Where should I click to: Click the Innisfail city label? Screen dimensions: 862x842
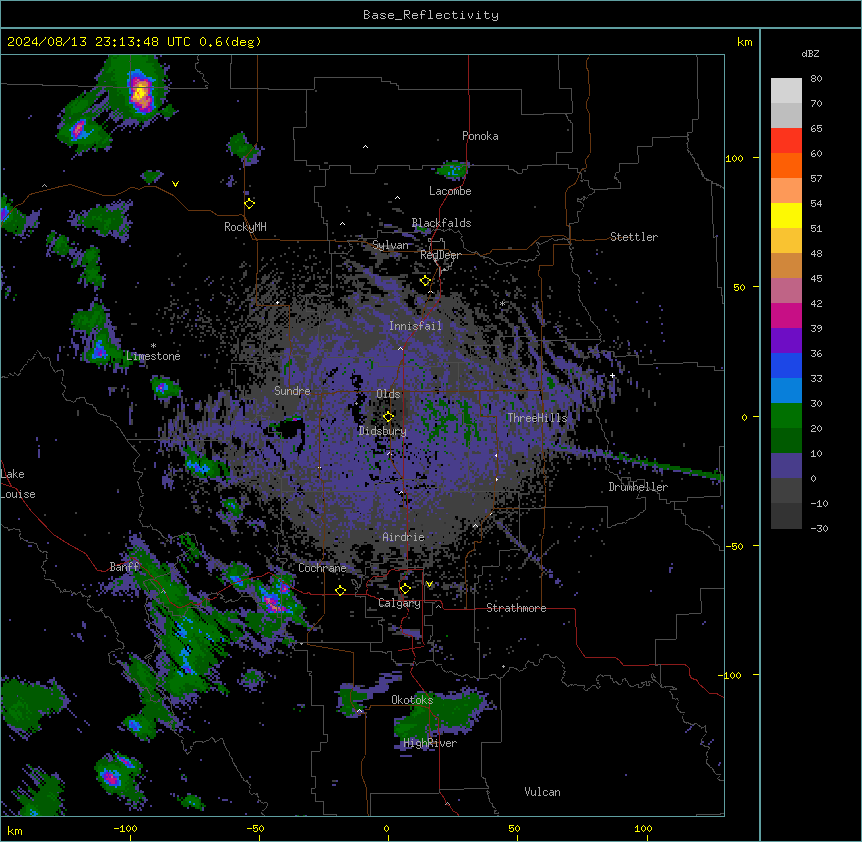415,326
